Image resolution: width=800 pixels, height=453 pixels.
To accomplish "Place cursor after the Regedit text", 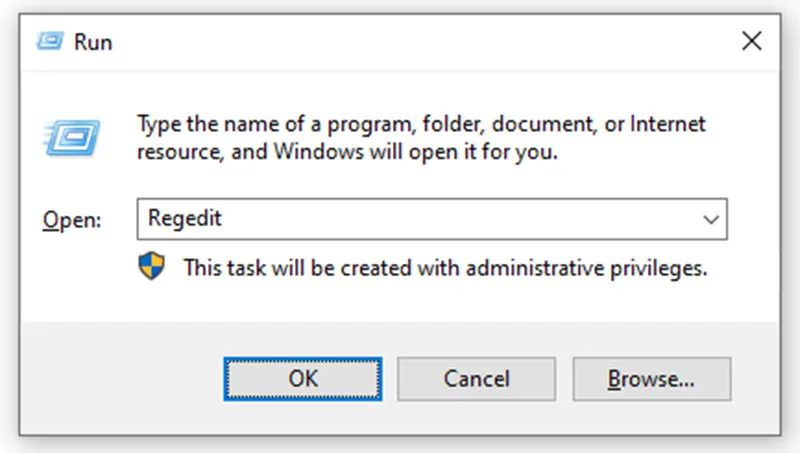I will pyautogui.click(x=223, y=219).
